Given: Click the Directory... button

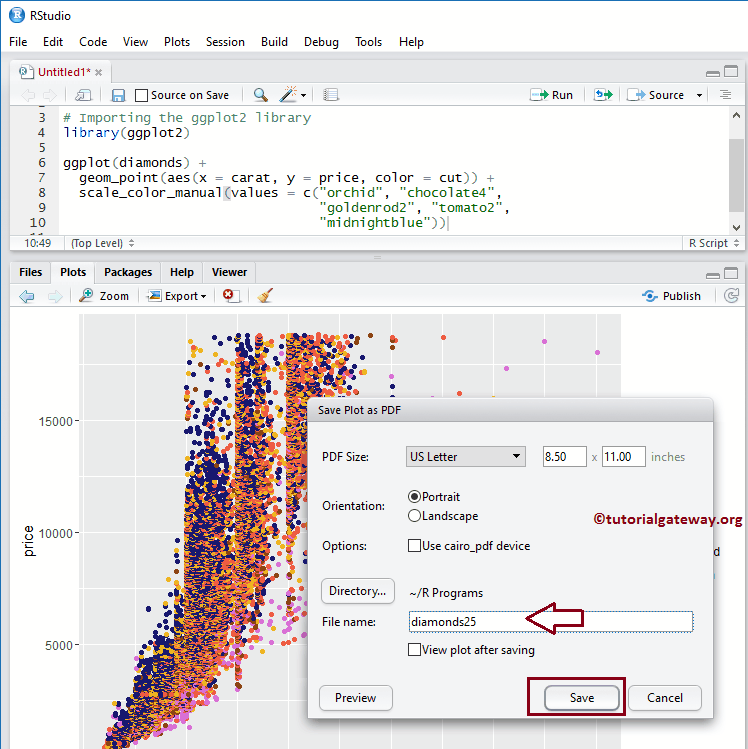Looking at the screenshot, I should click(x=357, y=591).
